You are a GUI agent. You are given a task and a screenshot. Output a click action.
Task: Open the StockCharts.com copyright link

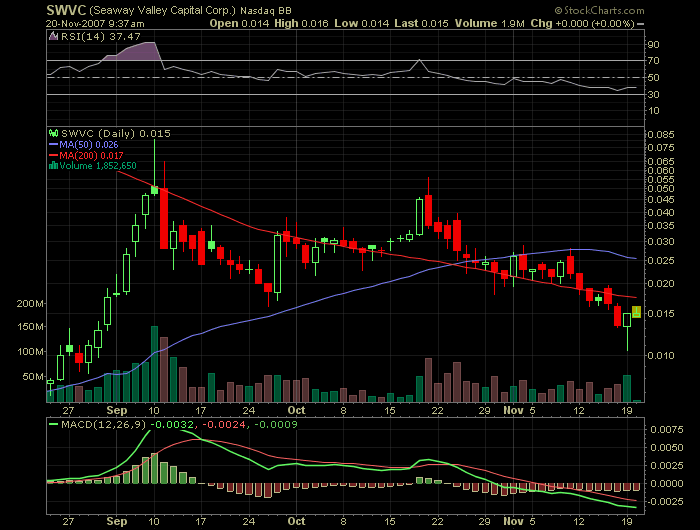600,10
